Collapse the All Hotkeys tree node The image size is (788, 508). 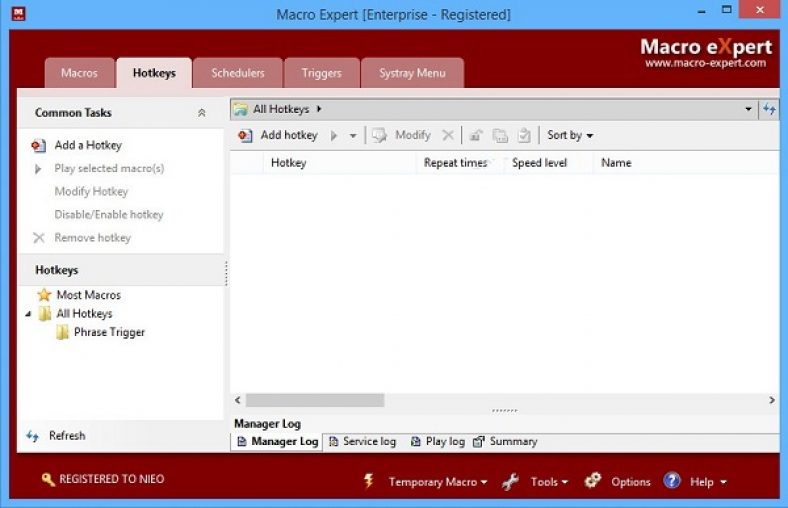[x=28, y=314]
